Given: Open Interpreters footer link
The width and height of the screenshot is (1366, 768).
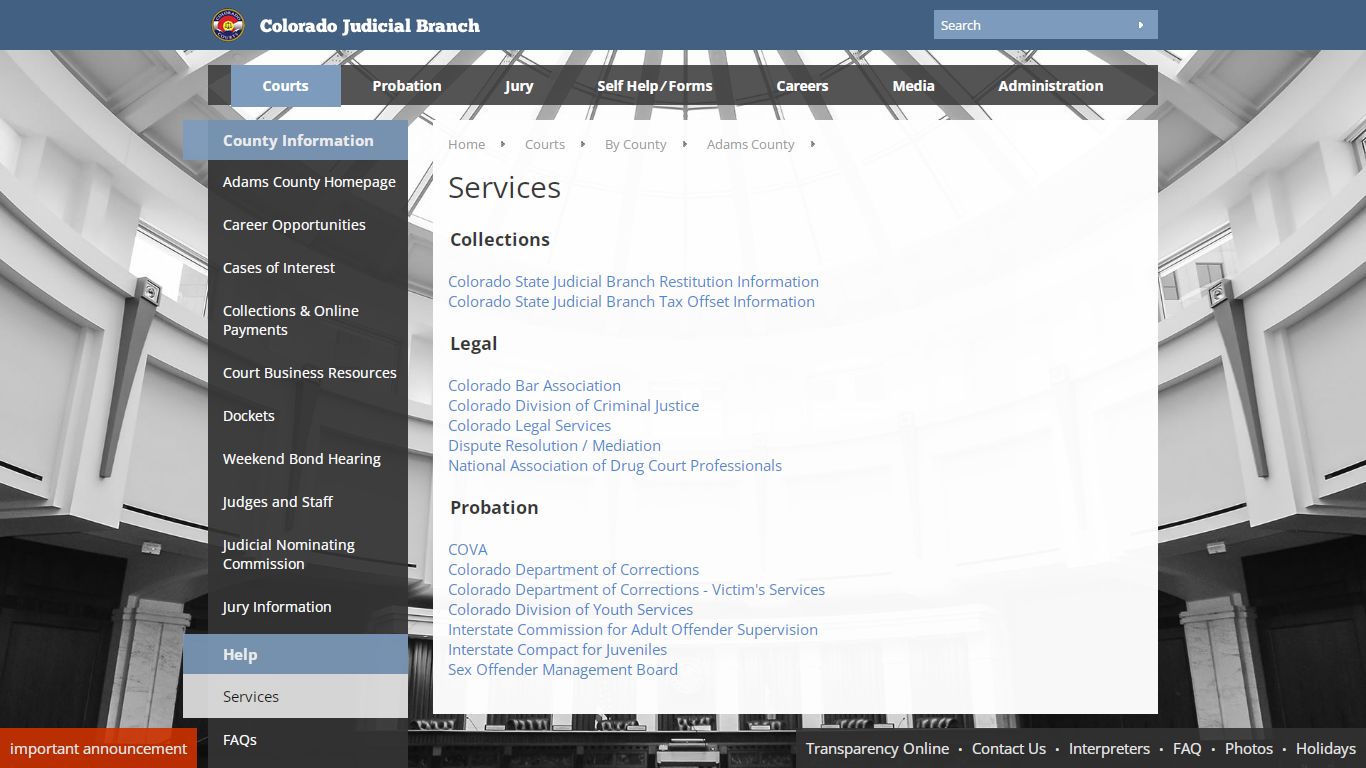Looking at the screenshot, I should 1109,748.
